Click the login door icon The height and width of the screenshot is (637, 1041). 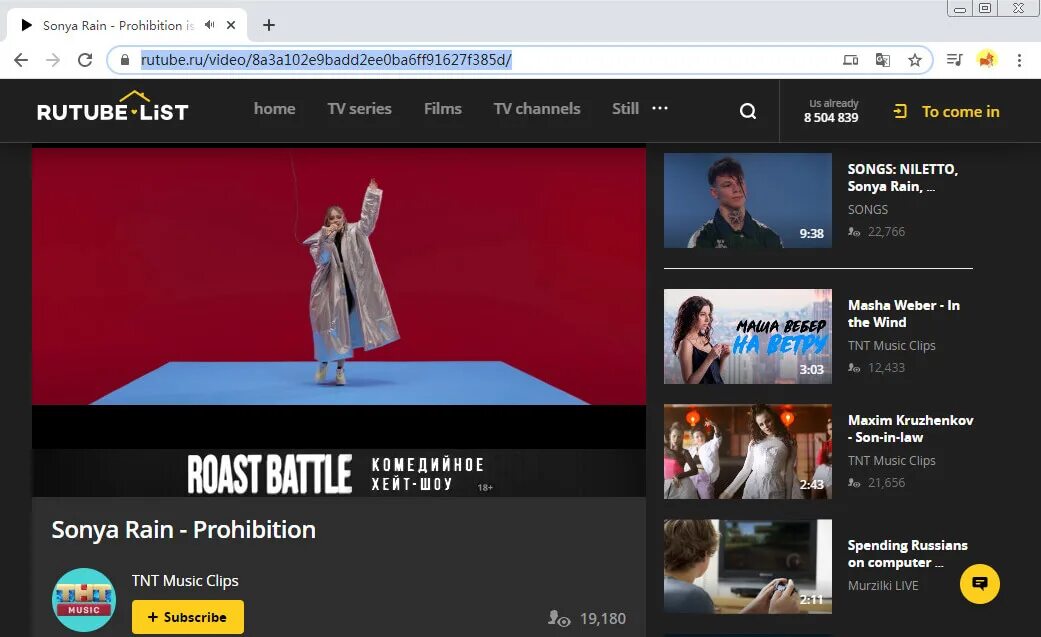point(900,111)
